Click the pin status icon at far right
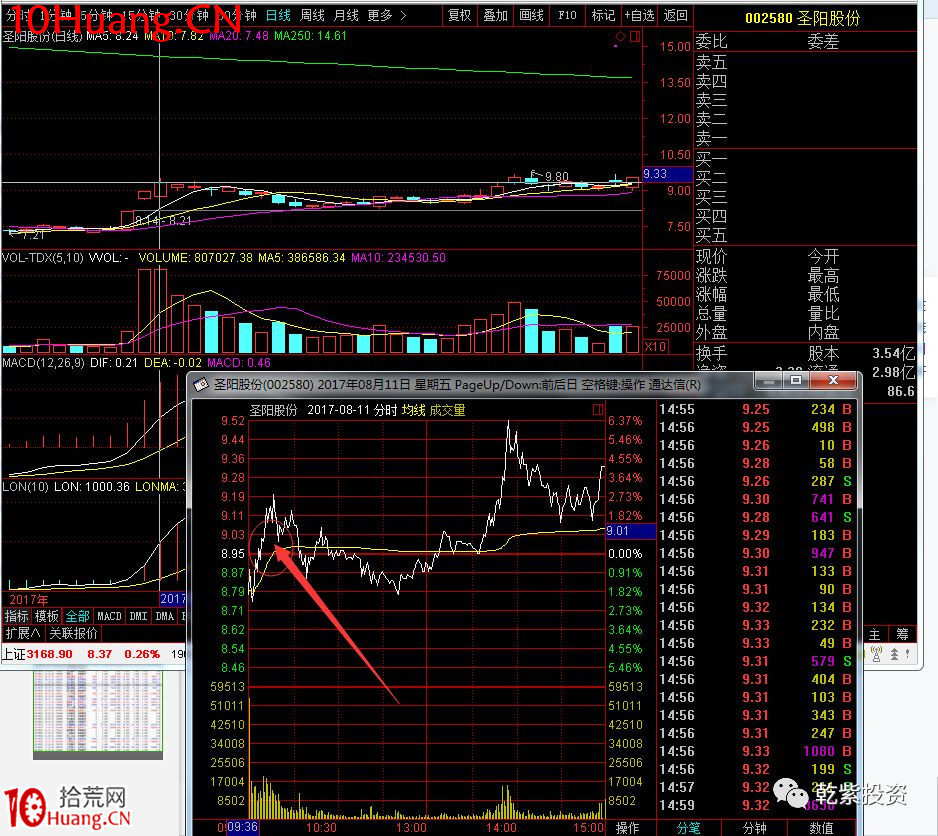Image resolution: width=938 pixels, height=836 pixels. tap(907, 654)
